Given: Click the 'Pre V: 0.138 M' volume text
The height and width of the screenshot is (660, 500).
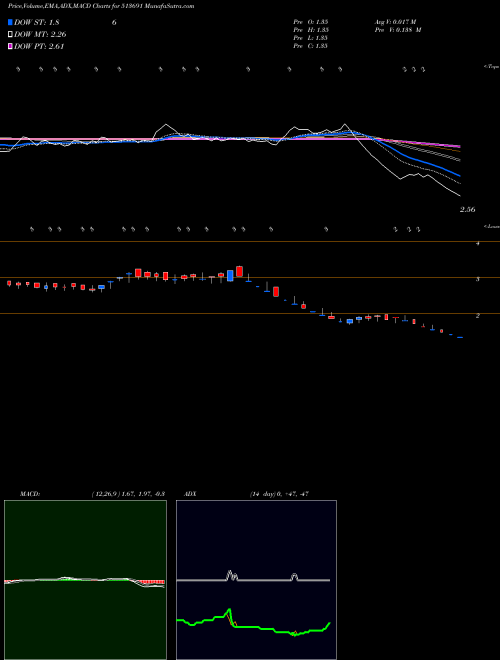Looking at the screenshot, I should pyautogui.click(x=398, y=30).
